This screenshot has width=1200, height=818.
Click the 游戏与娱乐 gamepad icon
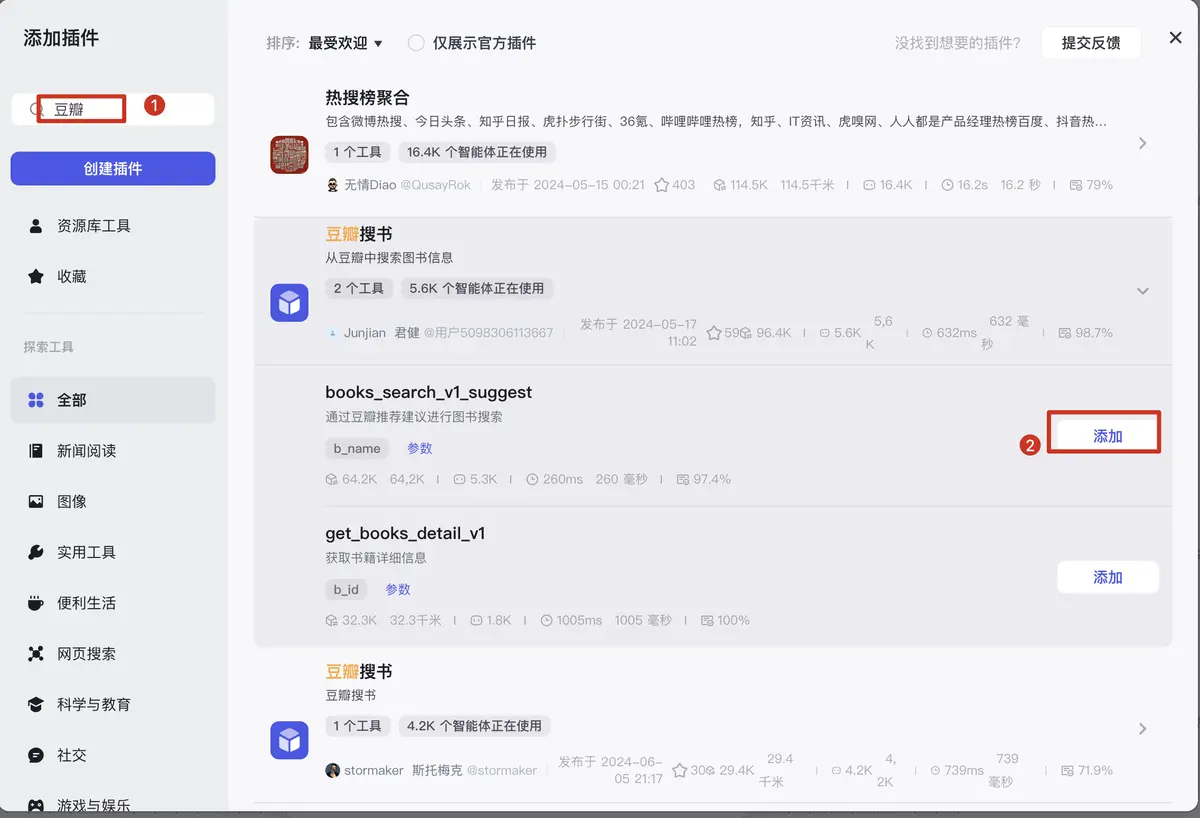(x=36, y=805)
